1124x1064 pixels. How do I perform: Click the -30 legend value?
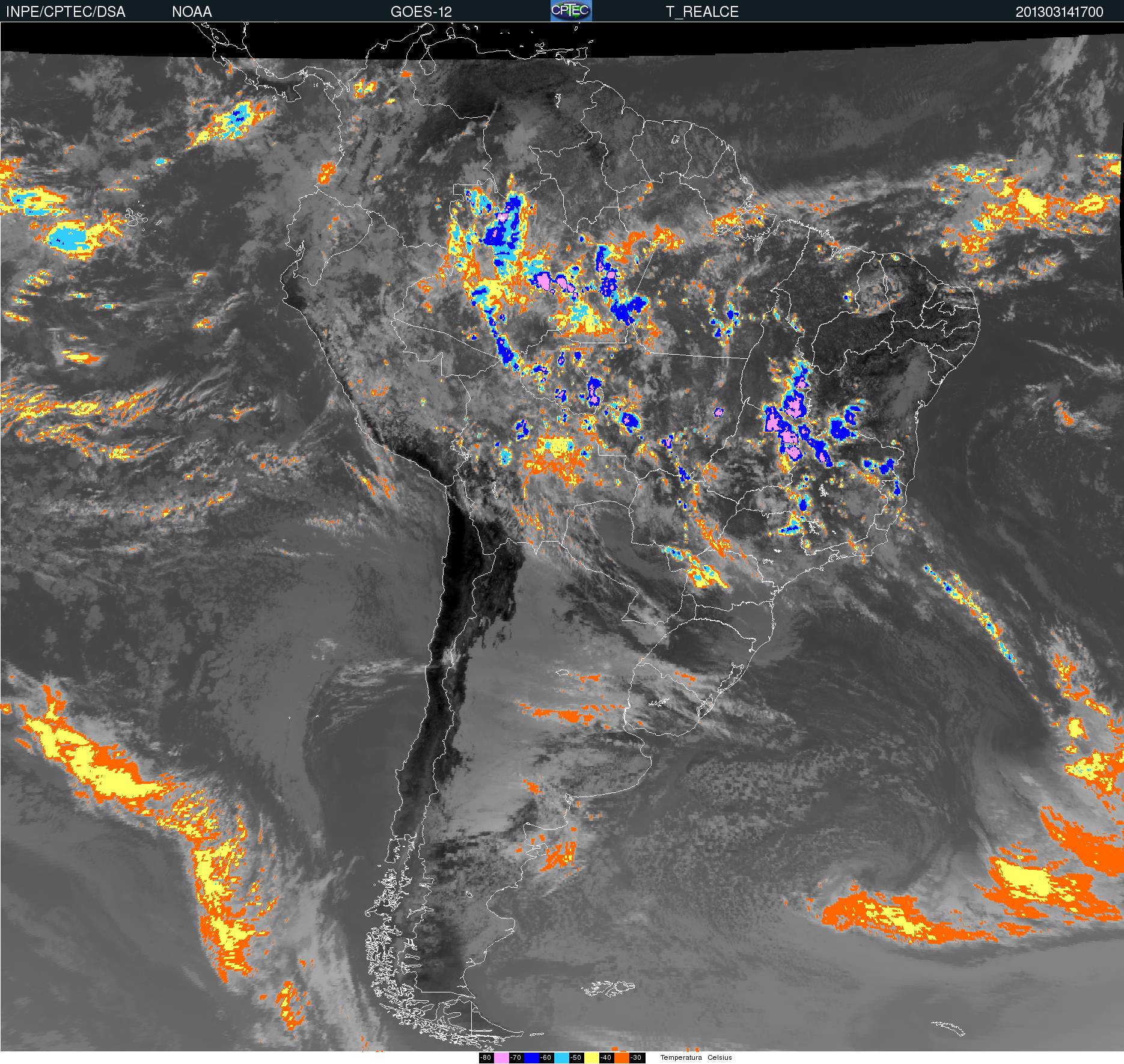[x=636, y=1058]
